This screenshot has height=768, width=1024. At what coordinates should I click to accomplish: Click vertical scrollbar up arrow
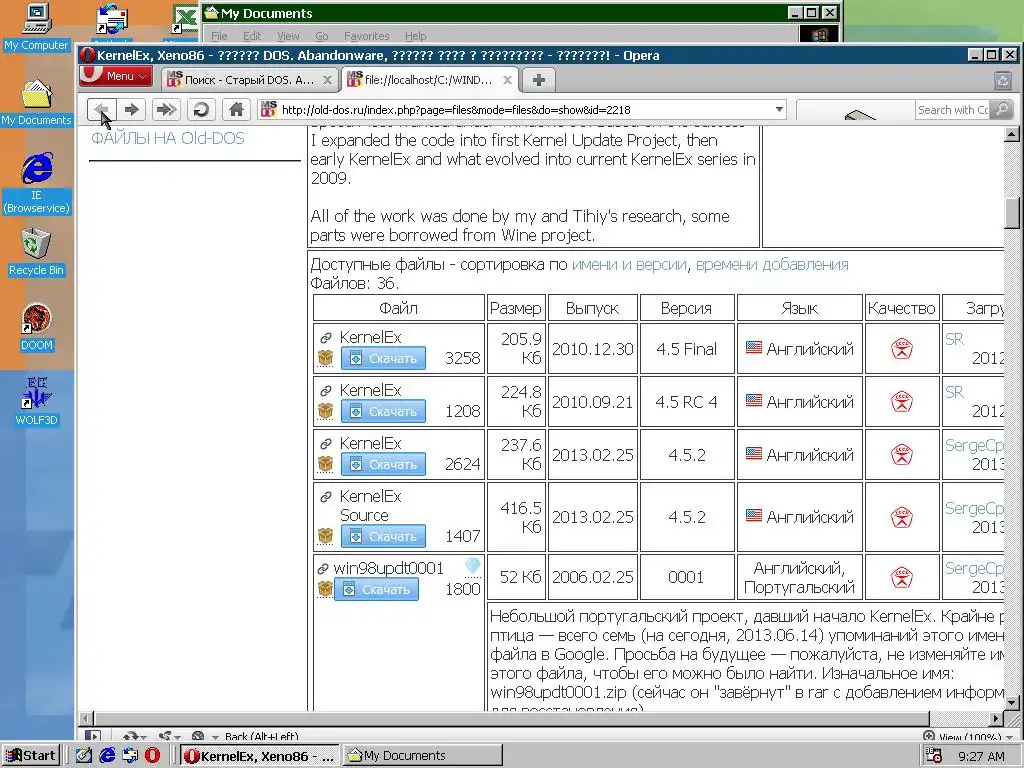[1012, 135]
